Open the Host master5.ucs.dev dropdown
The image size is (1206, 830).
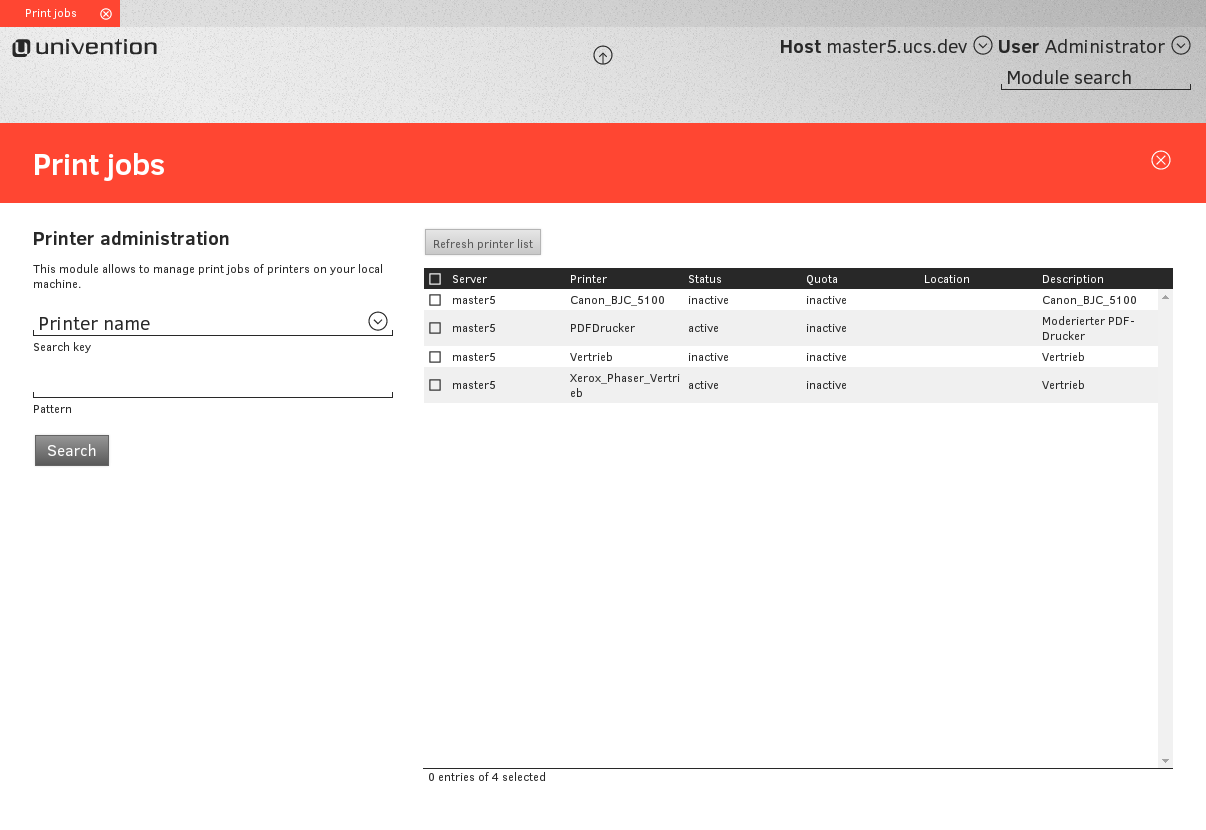pos(983,46)
